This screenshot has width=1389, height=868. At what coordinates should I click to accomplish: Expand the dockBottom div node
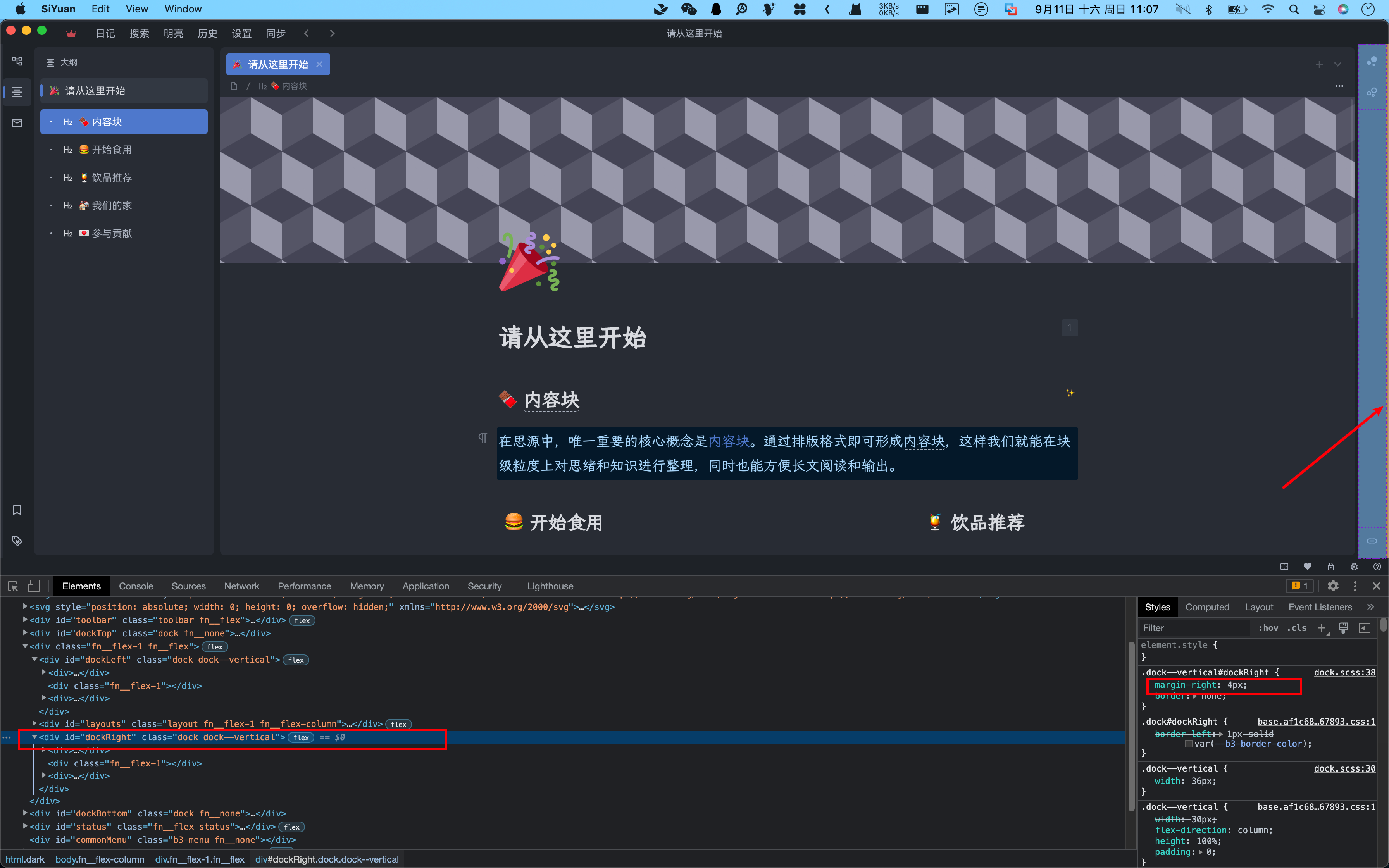click(25, 813)
